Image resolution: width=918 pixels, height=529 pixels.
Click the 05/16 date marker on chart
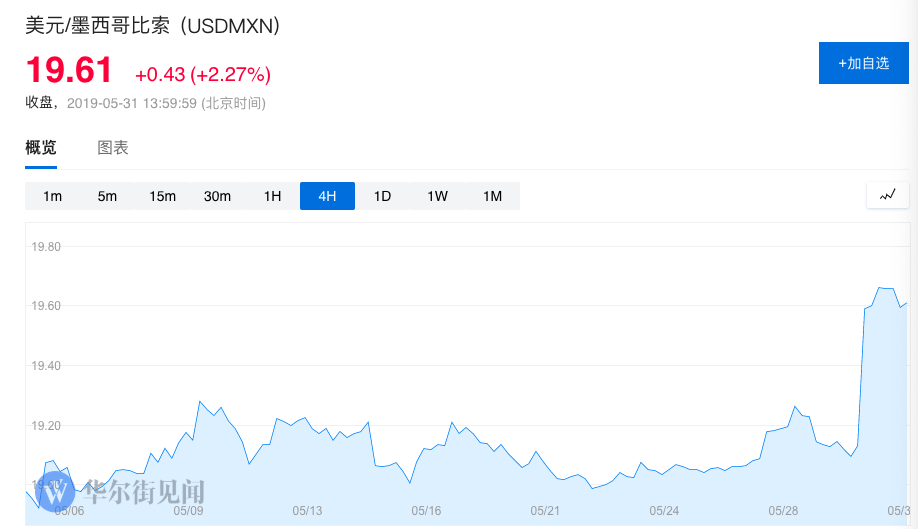[x=426, y=510]
